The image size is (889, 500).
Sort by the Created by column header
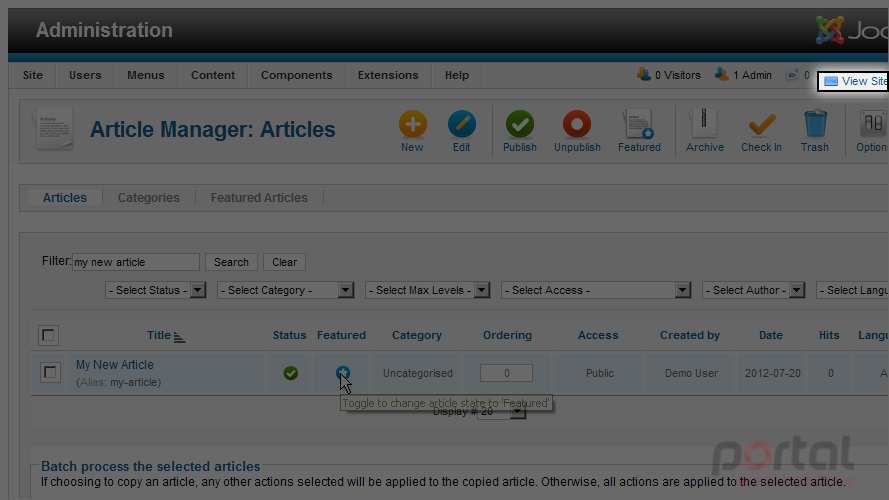(690, 335)
